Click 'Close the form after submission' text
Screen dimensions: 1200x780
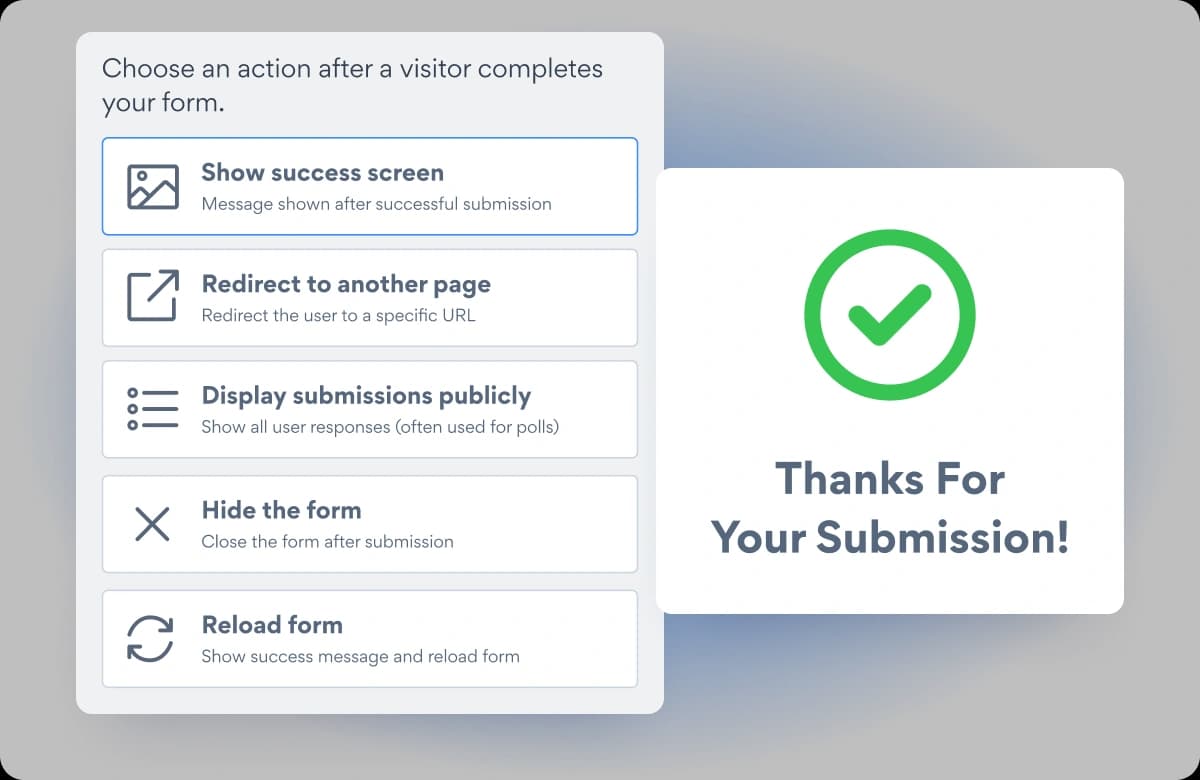click(327, 542)
